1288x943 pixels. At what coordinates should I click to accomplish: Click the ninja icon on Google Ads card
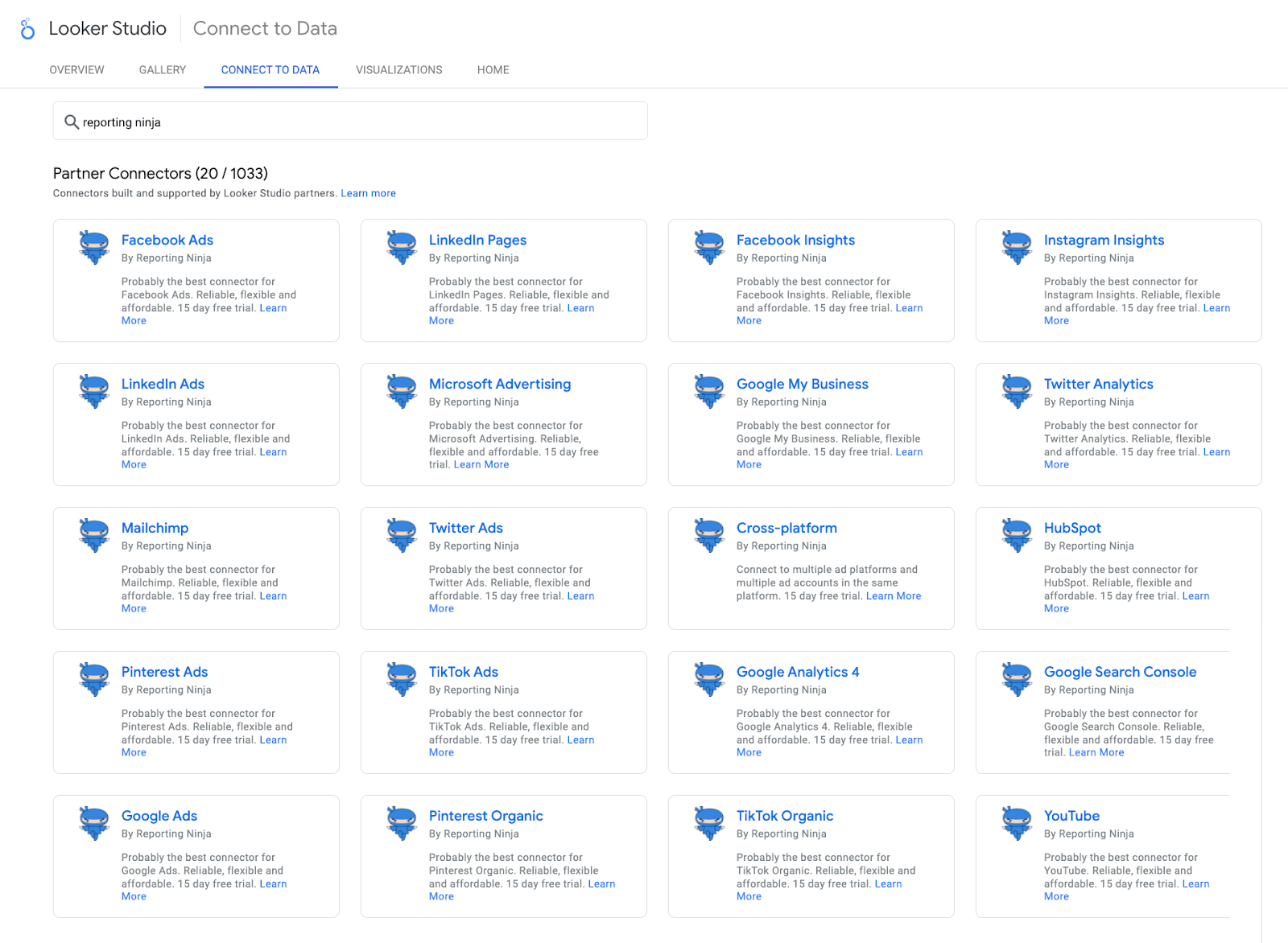point(94,823)
